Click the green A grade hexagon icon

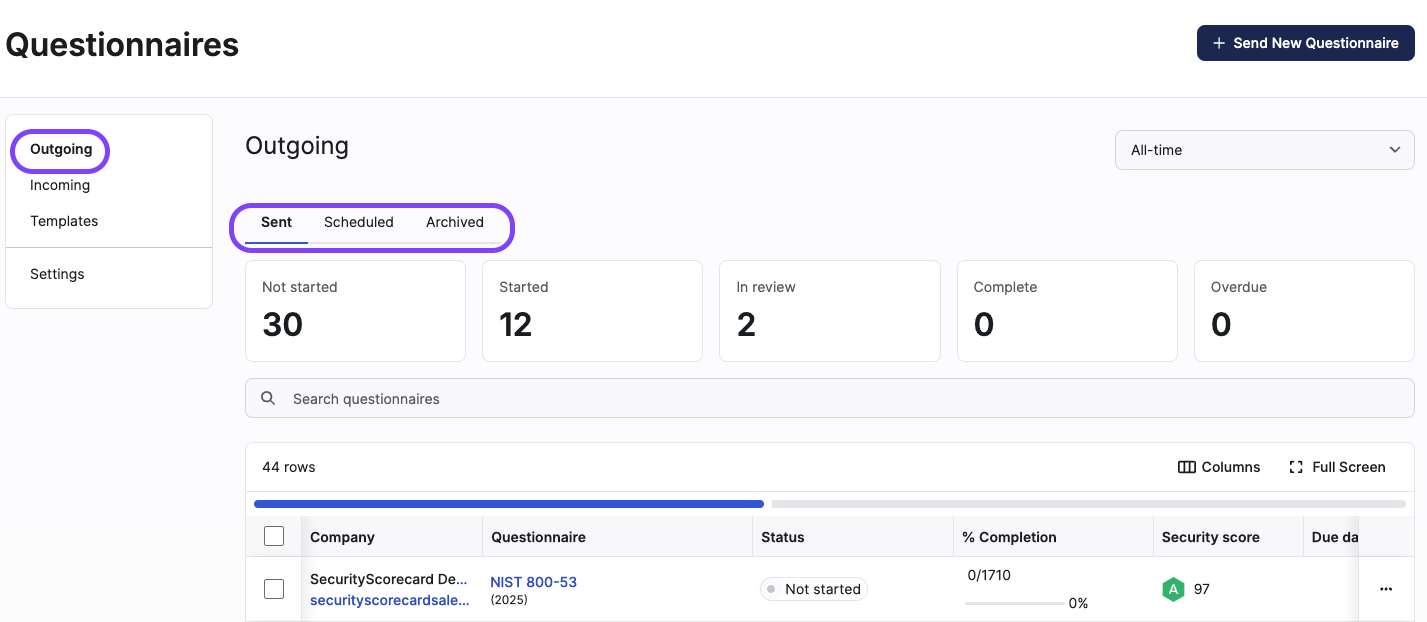1173,589
